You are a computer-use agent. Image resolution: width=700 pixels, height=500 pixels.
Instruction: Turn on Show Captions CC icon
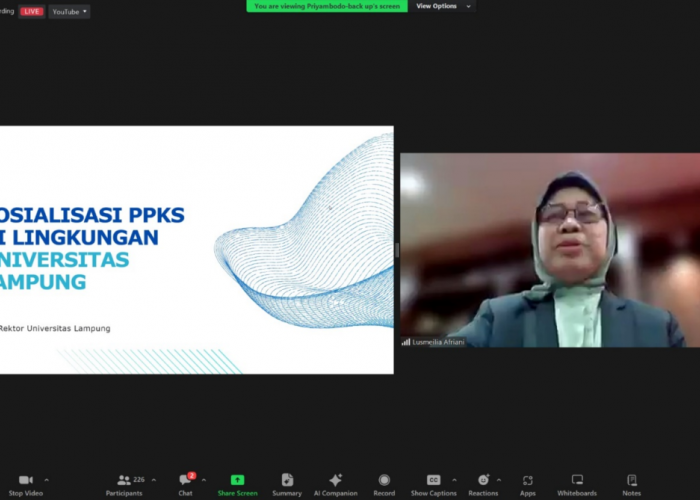433,480
